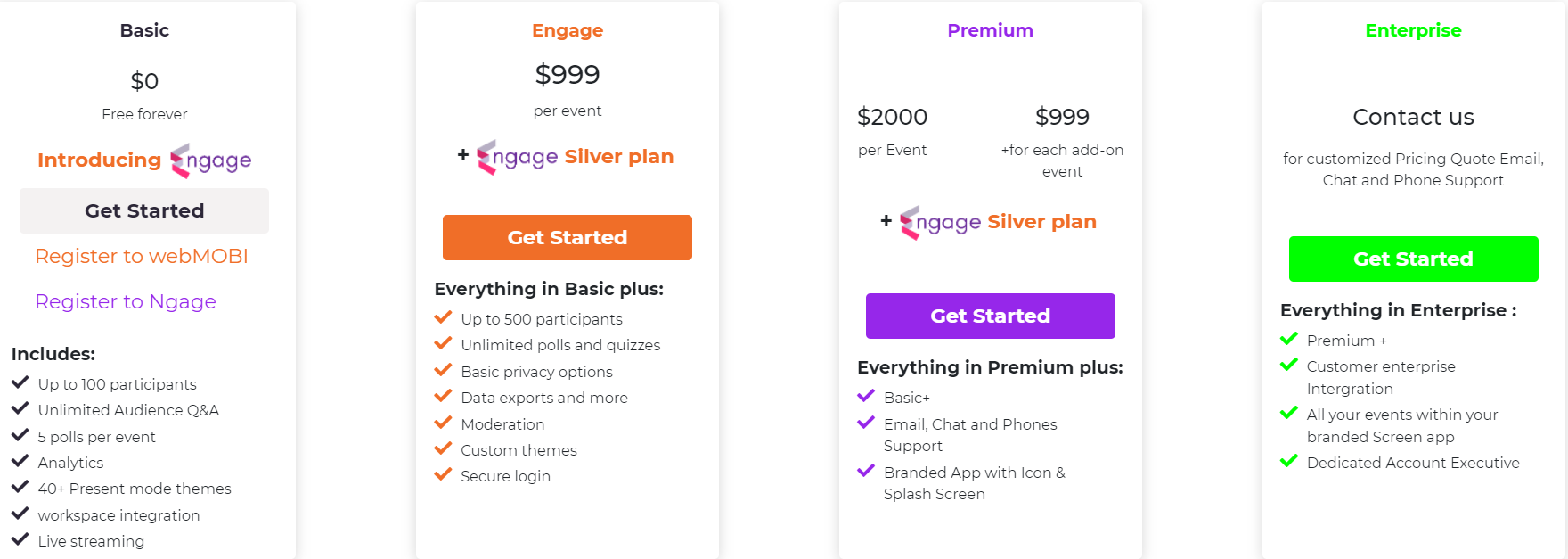Click the checkmark beside Up to 100 participants
This screenshot has height=559, width=1568.
(x=20, y=382)
